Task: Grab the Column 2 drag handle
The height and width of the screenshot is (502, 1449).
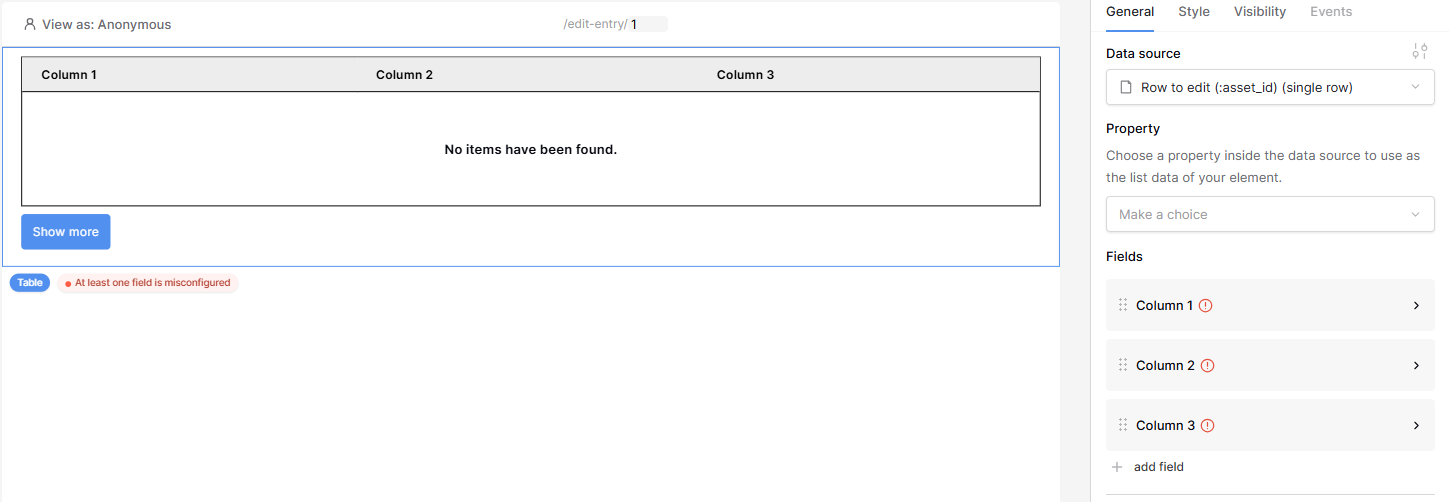Action: pyautogui.click(x=1123, y=365)
